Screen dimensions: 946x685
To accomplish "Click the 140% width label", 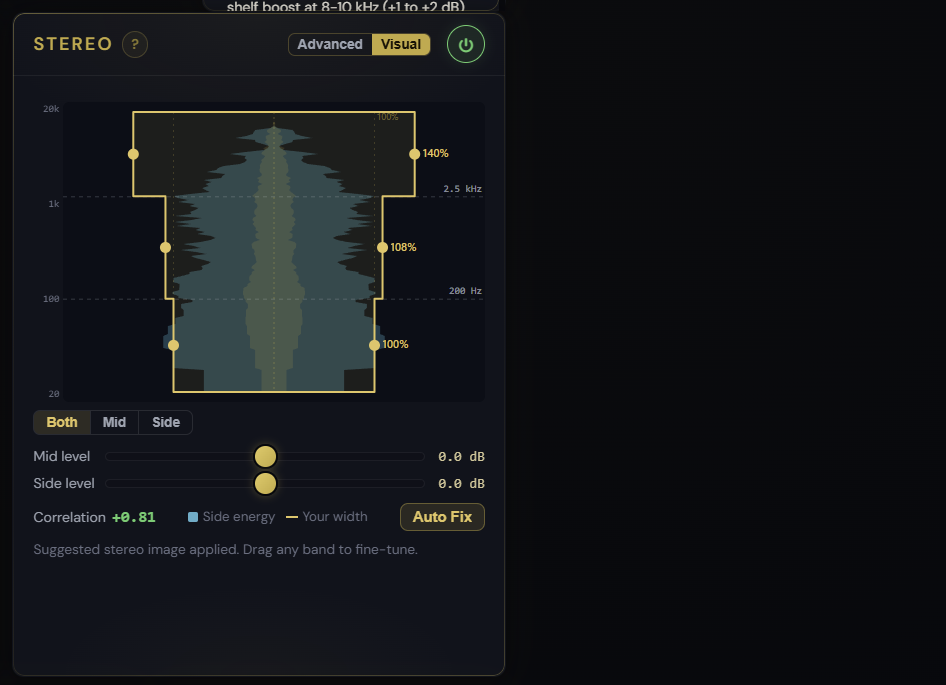I will [x=436, y=153].
